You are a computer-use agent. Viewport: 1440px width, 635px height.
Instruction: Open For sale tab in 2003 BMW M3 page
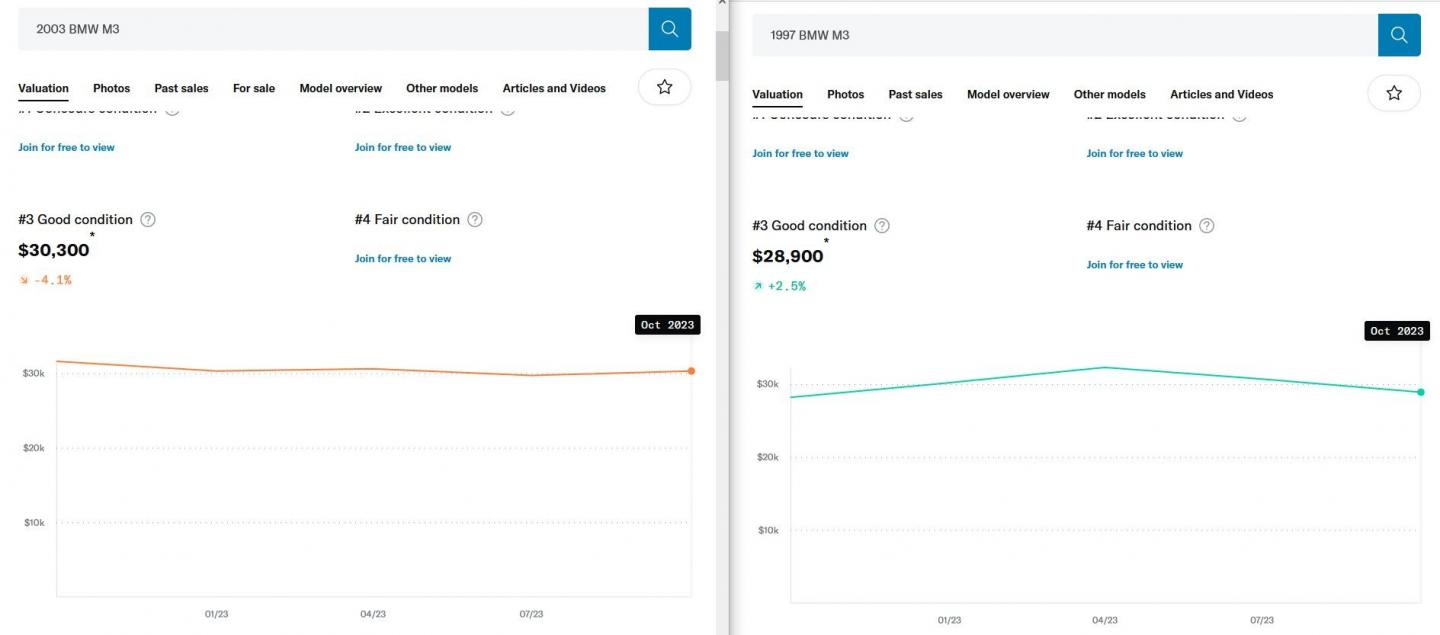254,88
